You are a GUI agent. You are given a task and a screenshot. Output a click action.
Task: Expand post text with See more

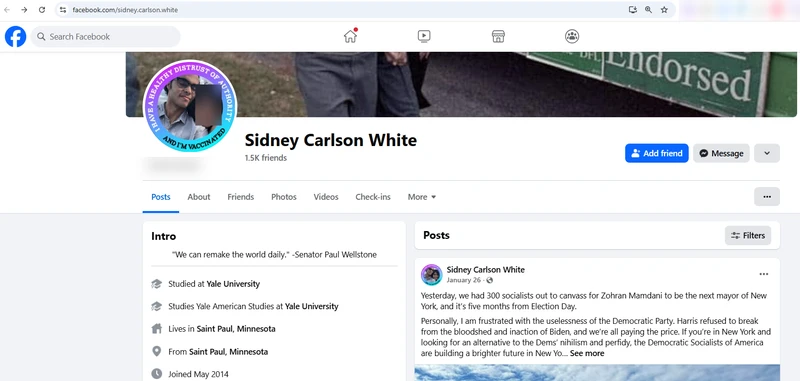587,353
